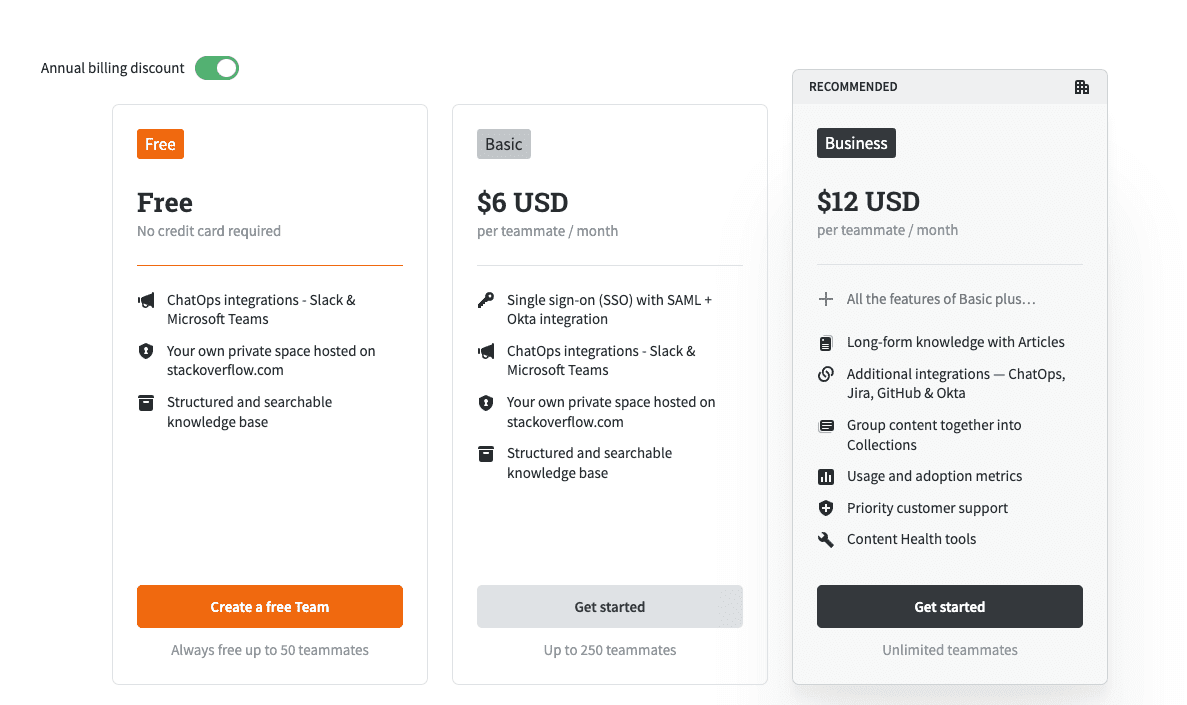The height and width of the screenshot is (705, 1187).
Task: Click Get started under the Basic plan
Action: 609,607
